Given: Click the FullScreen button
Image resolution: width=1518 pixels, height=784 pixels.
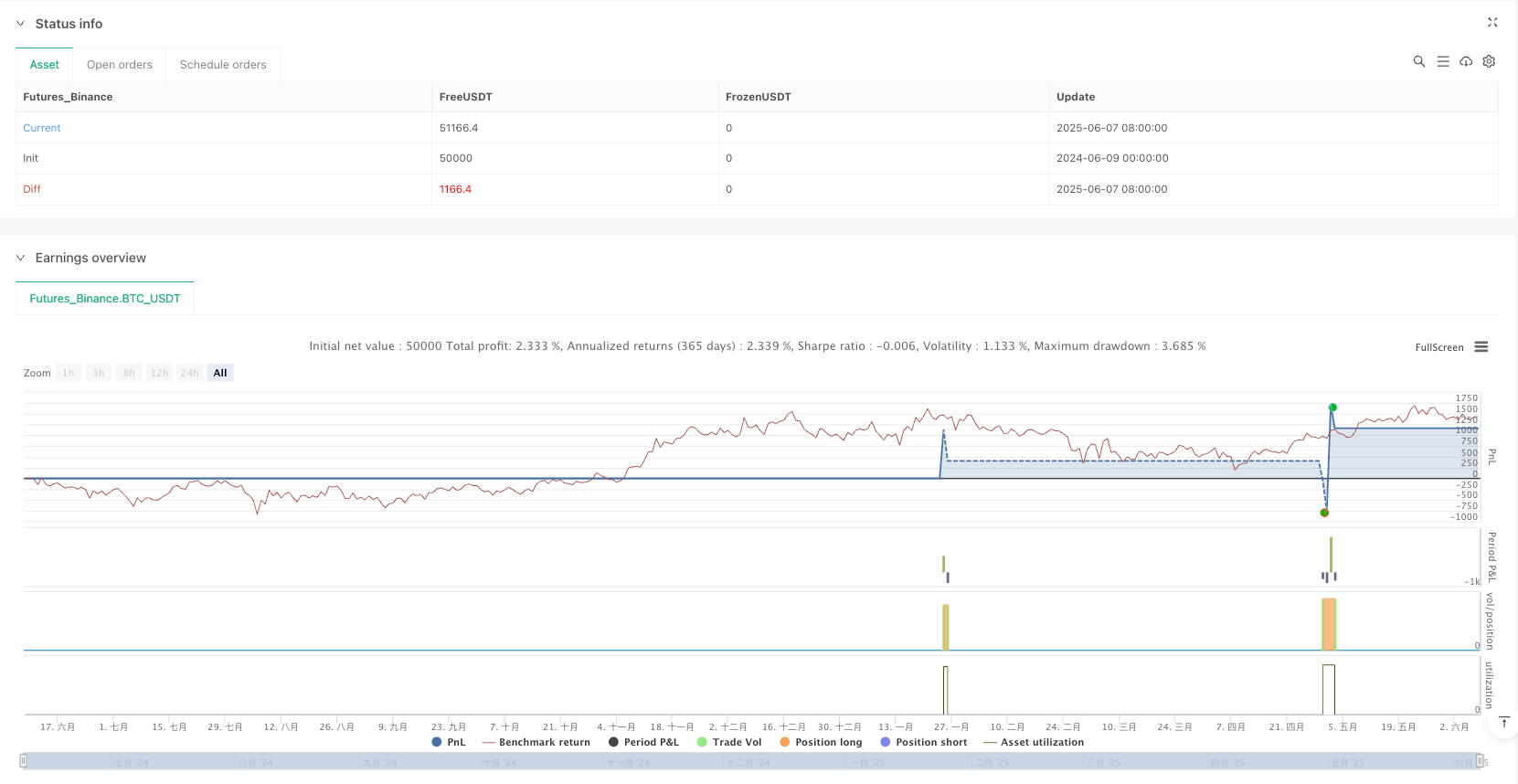Looking at the screenshot, I should click(x=1438, y=347).
